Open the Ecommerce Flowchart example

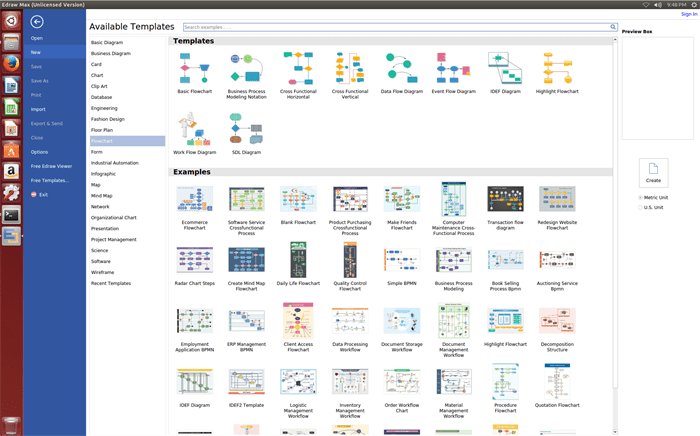pyautogui.click(x=195, y=199)
